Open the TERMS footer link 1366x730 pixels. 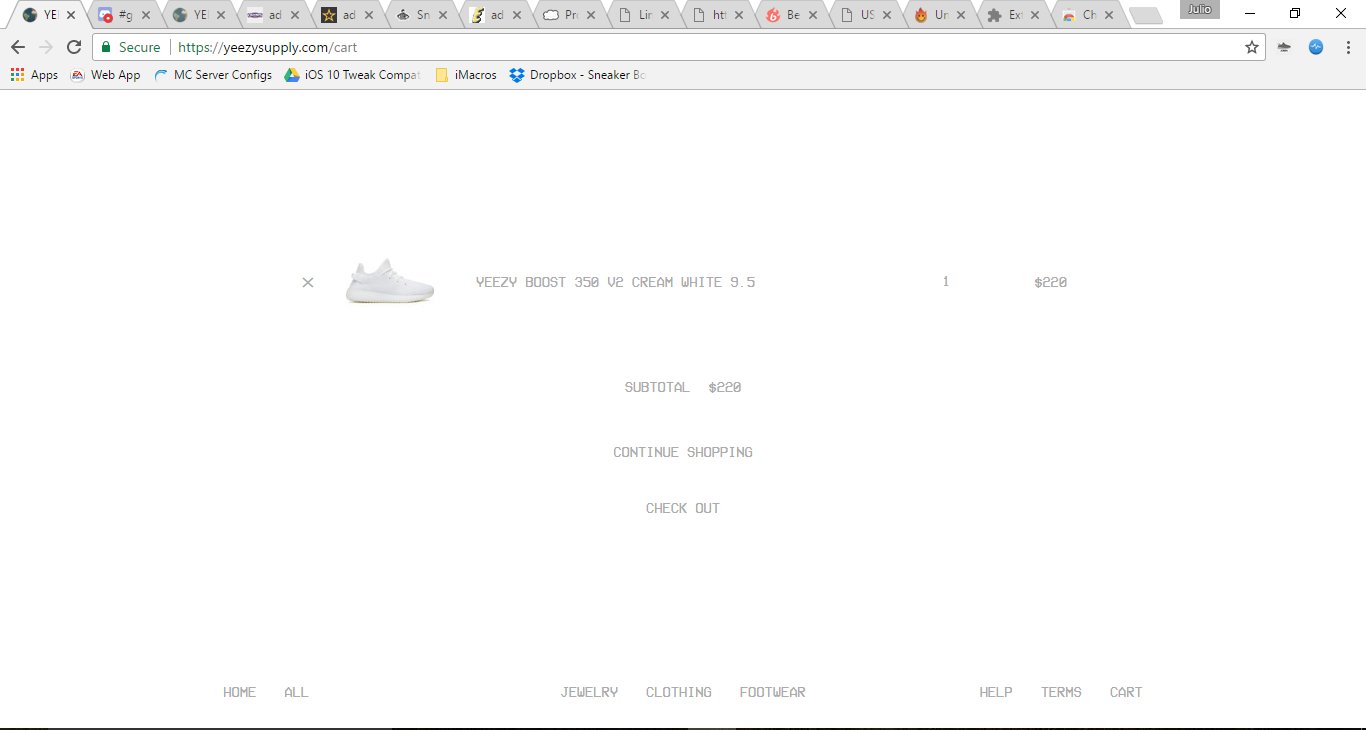(x=1061, y=692)
